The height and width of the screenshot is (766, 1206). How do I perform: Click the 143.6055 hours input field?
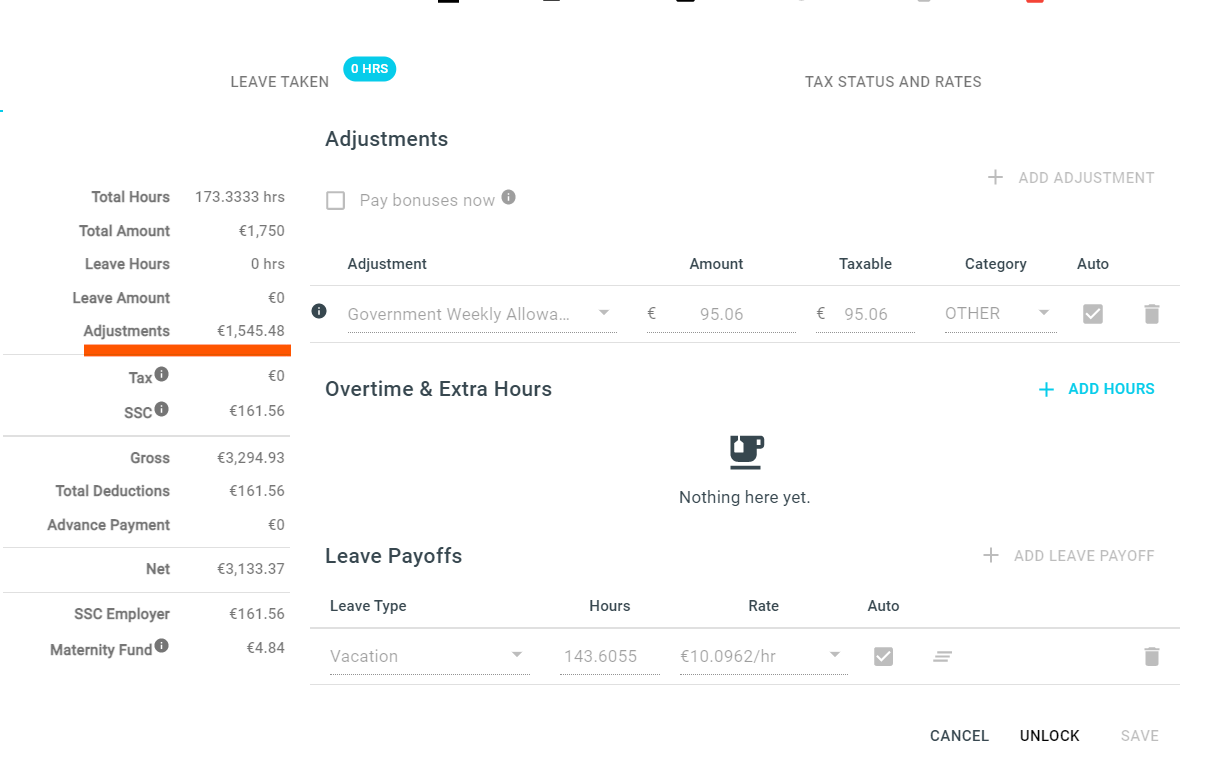(609, 656)
